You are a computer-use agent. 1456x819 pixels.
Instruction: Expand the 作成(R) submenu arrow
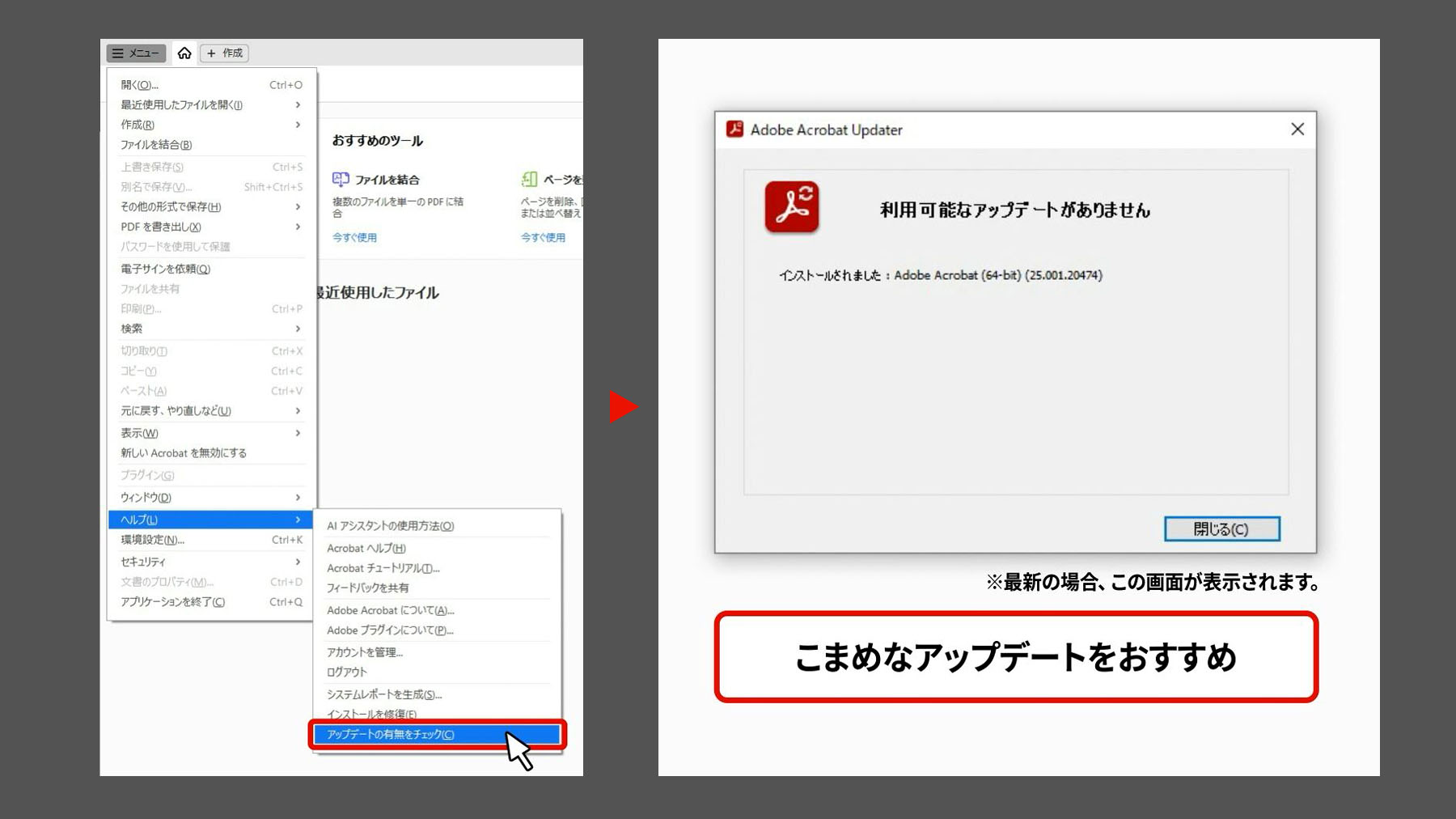coord(298,125)
